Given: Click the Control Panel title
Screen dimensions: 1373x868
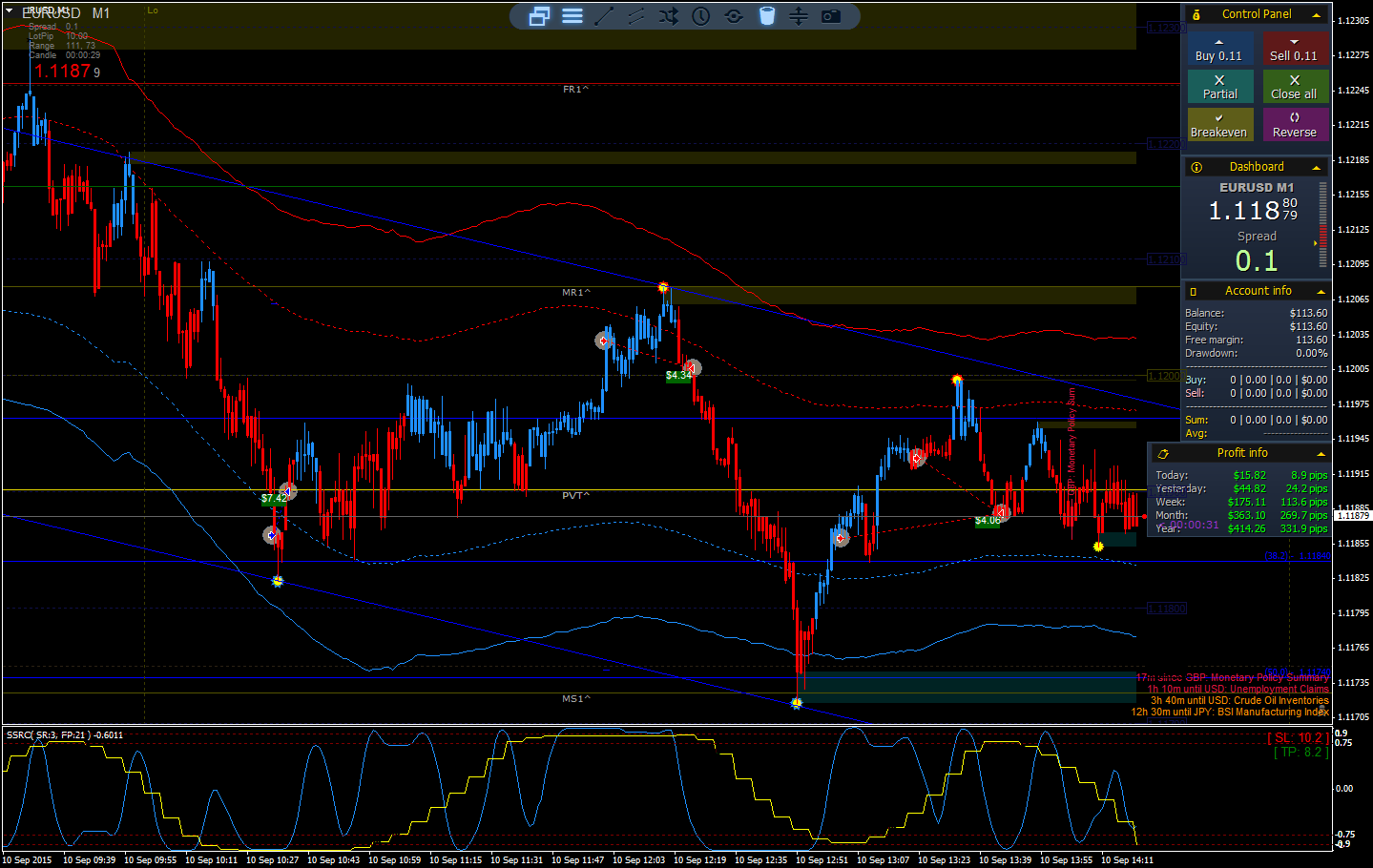Looking at the screenshot, I should point(1257,14).
